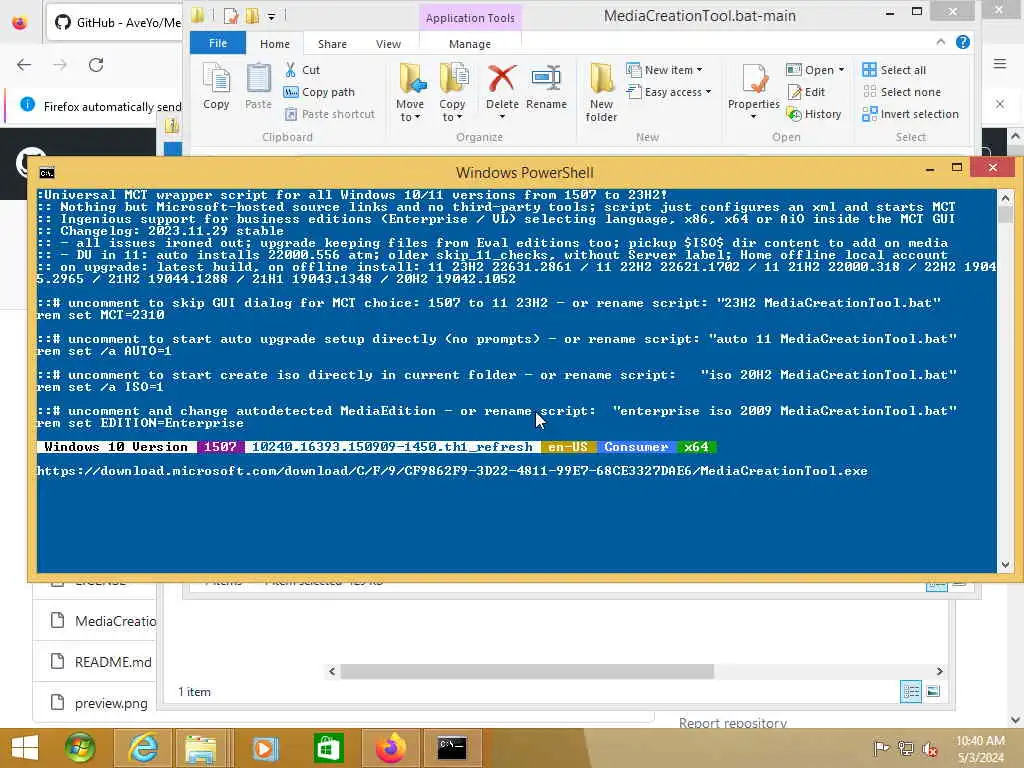Click the MediaCreationTool.exe download URL text
Viewport: 1024px width, 768px height.
pos(452,471)
